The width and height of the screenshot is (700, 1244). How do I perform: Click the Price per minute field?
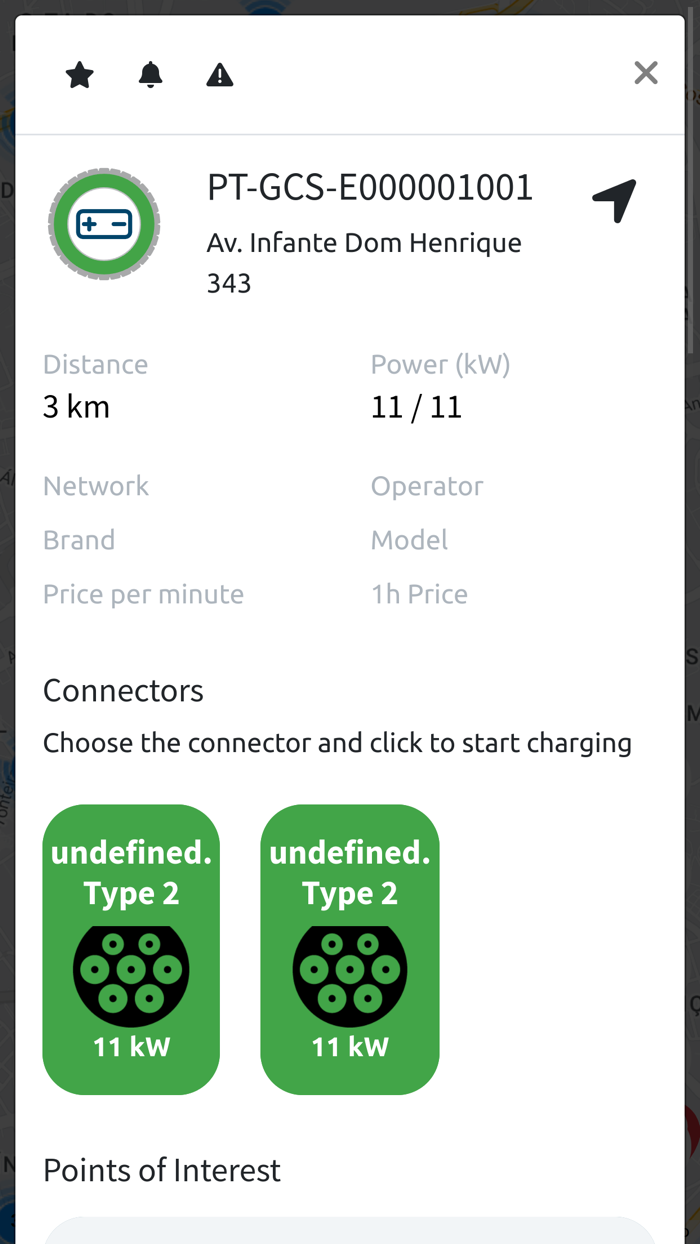click(143, 594)
